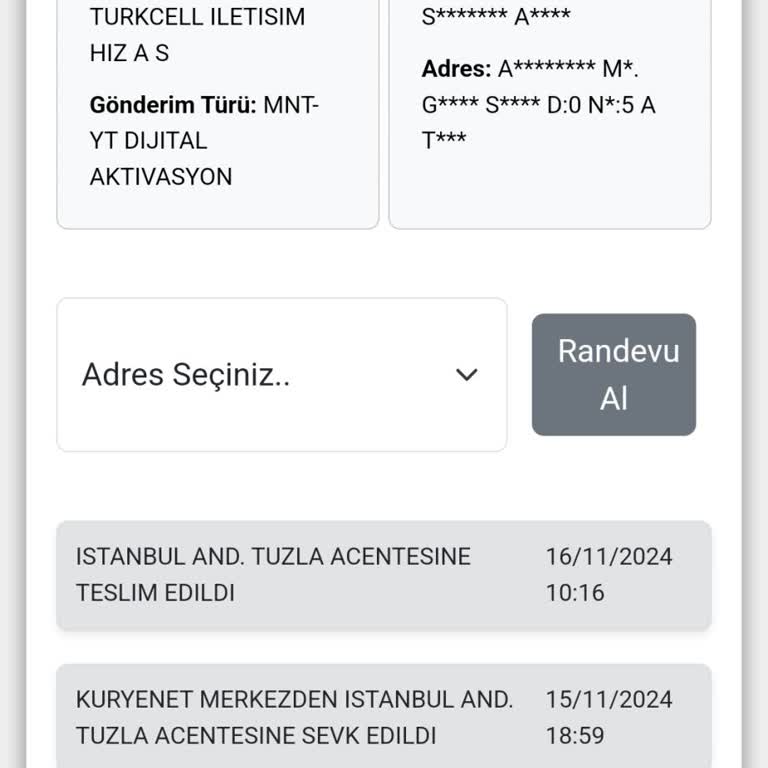Click the MNT-YT DIJITAL AKTIVASYON text
The image size is (768, 768).
point(204,141)
